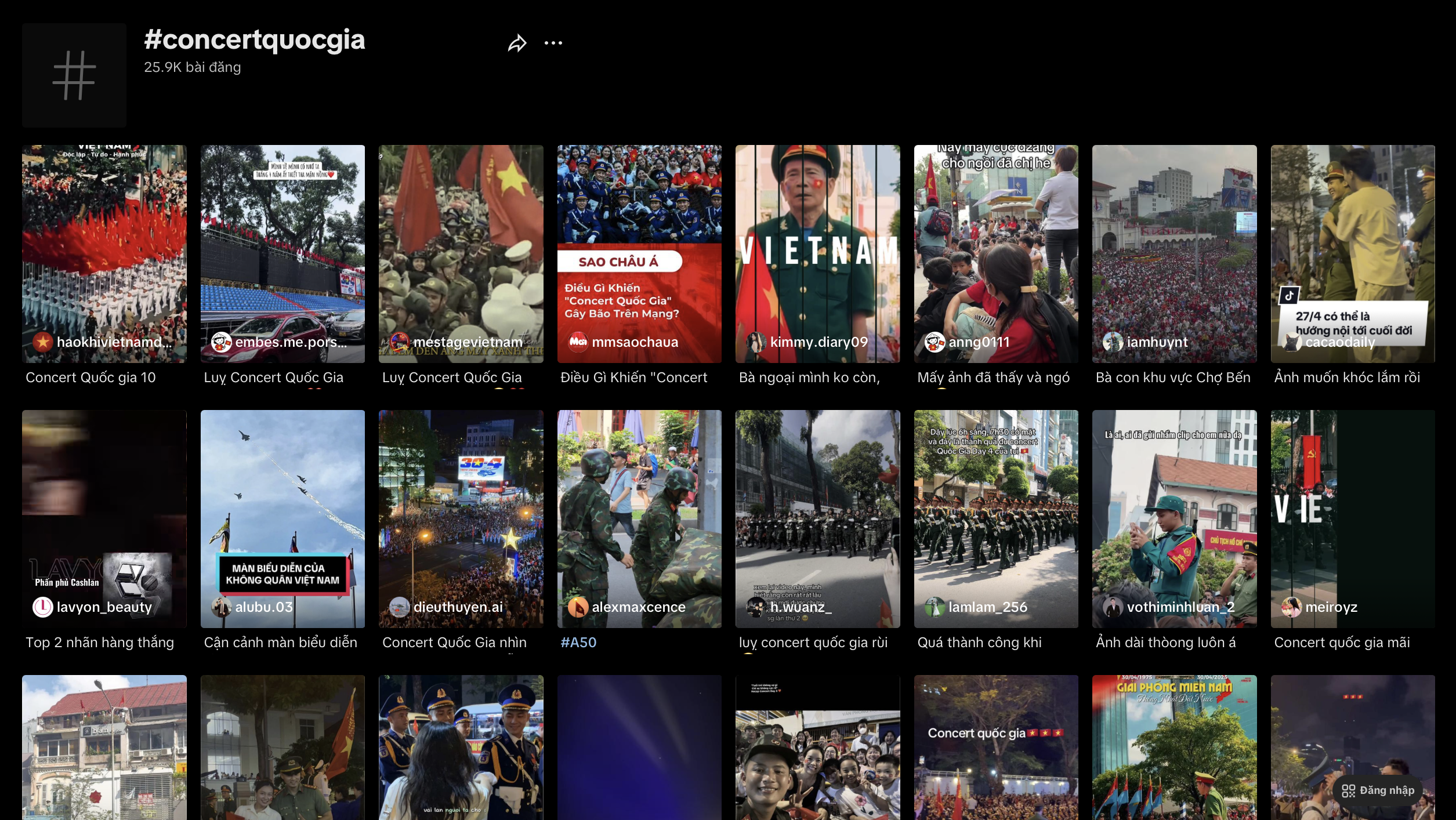Click anng0111 avatar icon
Image resolution: width=1456 pixels, height=820 pixels.
[935, 342]
